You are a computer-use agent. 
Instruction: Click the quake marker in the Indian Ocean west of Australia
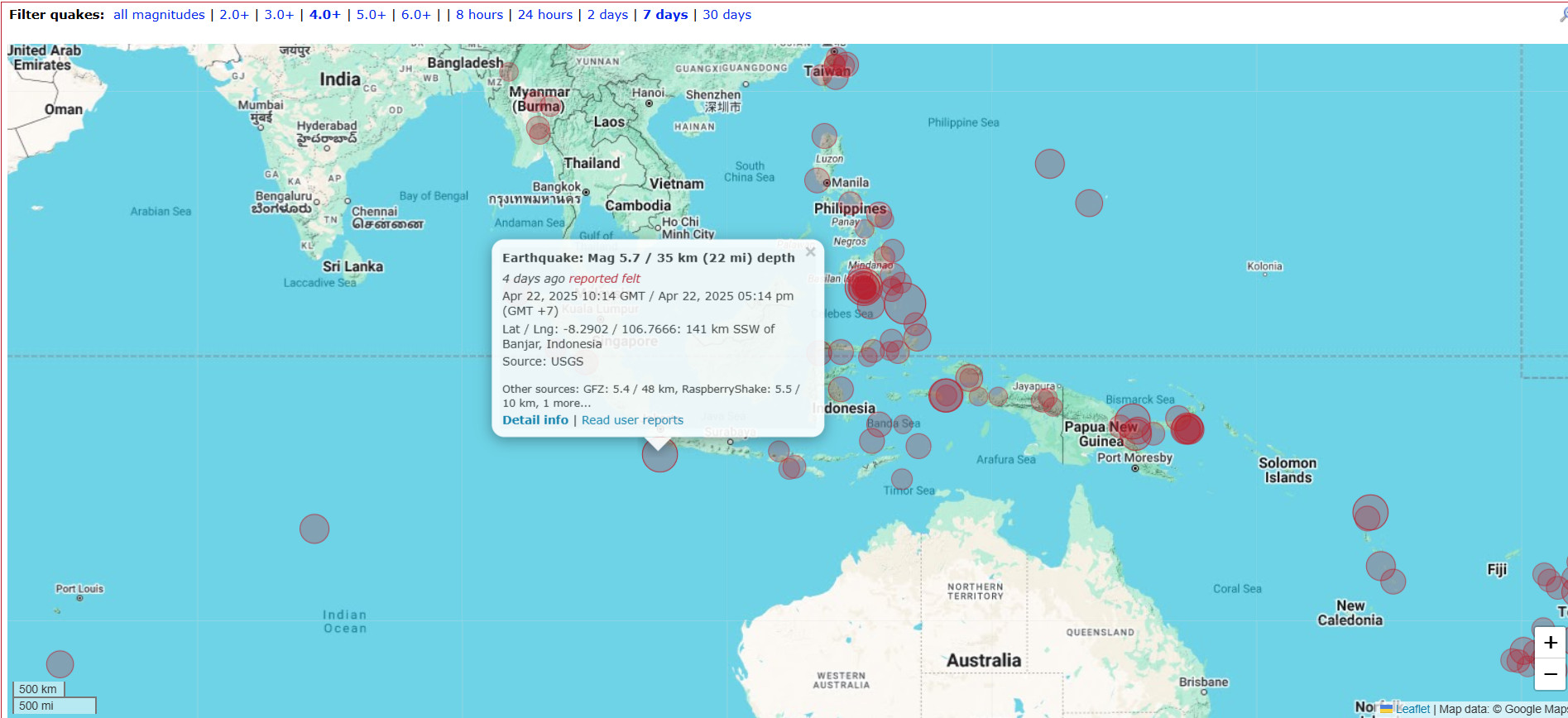(314, 529)
